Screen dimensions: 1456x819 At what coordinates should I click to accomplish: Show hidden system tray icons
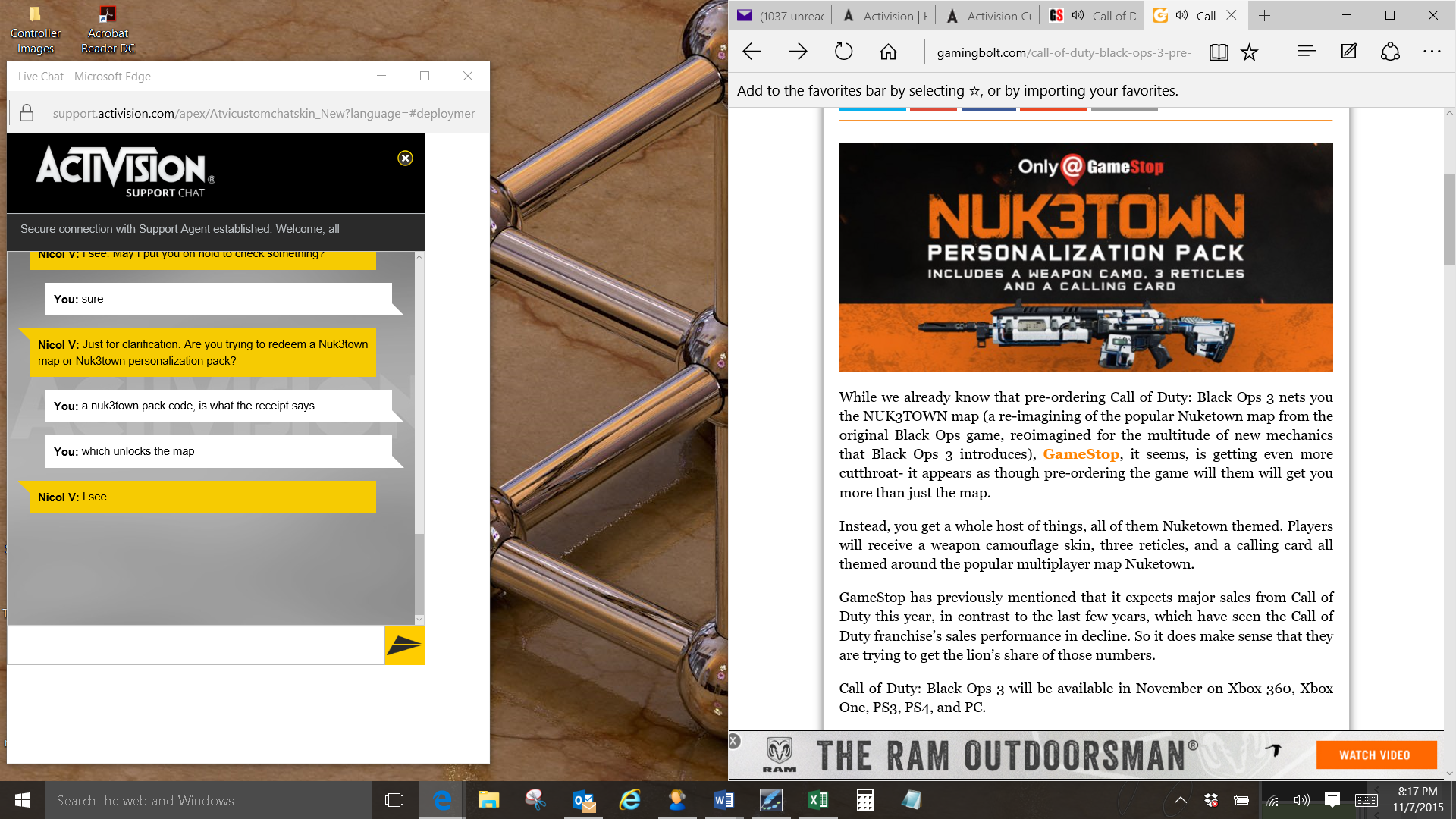[x=1180, y=800]
